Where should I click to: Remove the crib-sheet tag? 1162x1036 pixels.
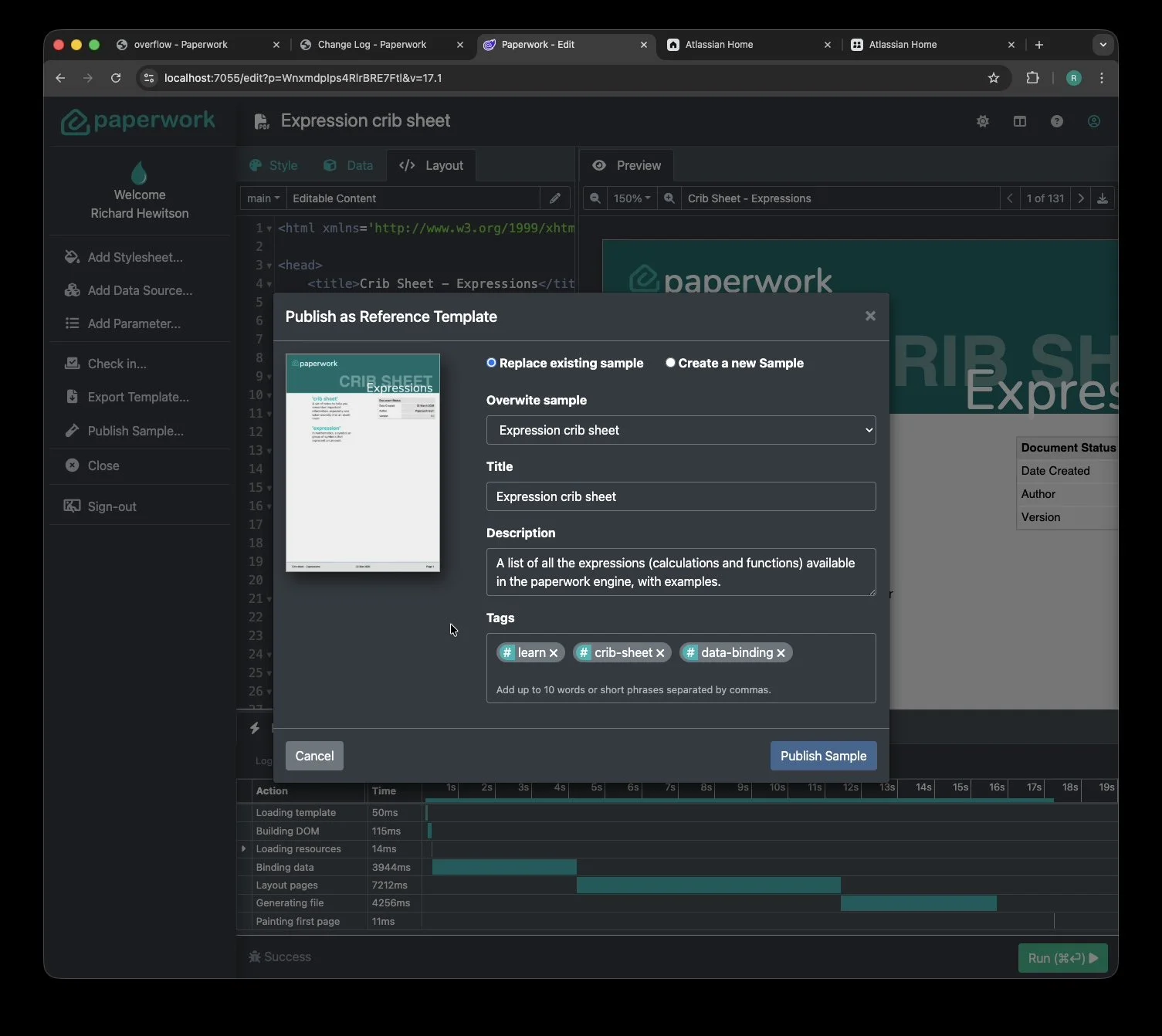660,653
